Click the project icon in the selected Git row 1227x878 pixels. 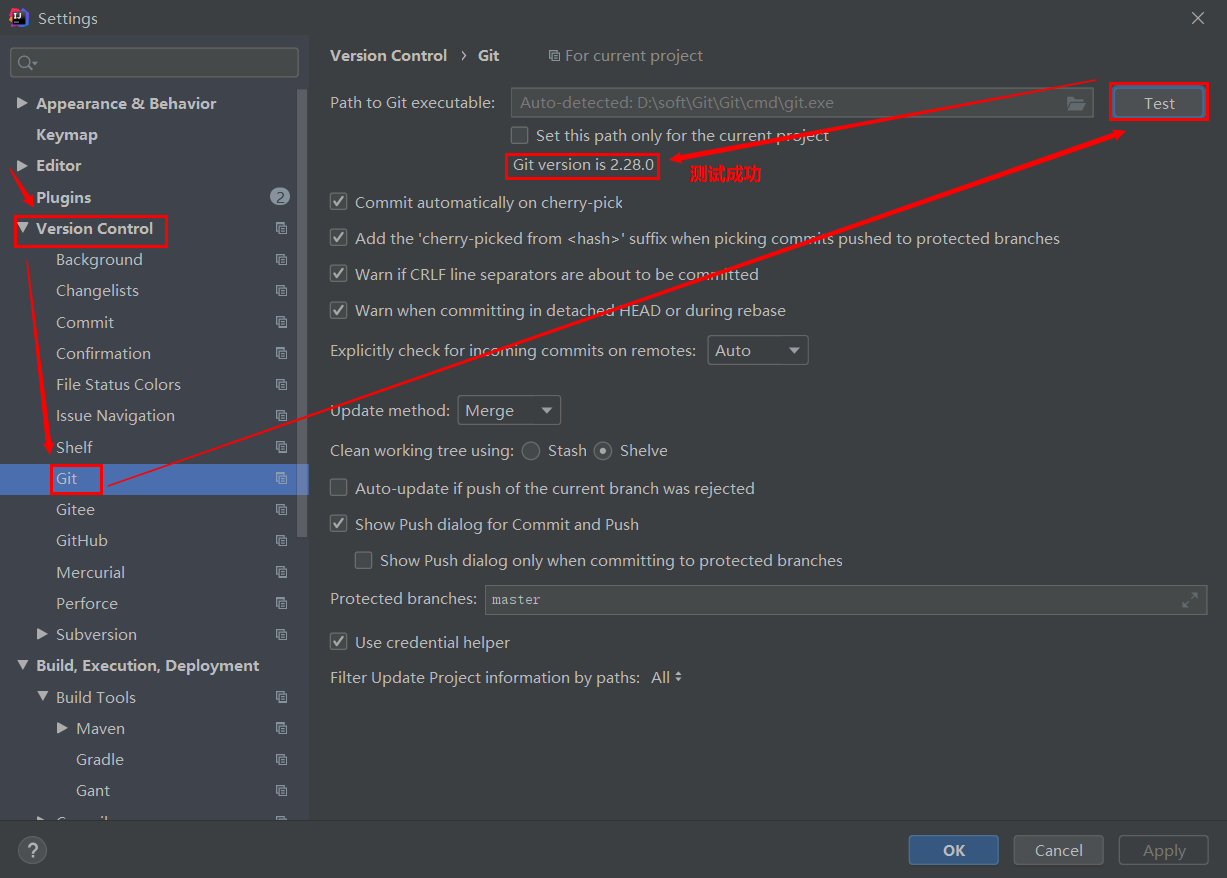[x=281, y=479]
